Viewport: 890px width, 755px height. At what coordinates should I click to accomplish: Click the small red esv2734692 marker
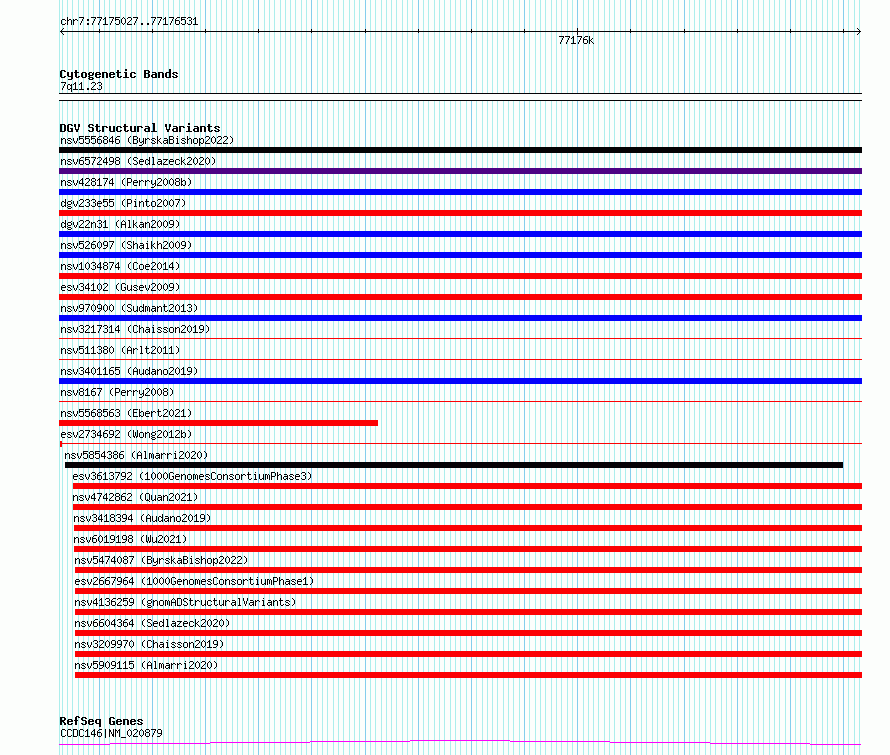(x=61, y=444)
